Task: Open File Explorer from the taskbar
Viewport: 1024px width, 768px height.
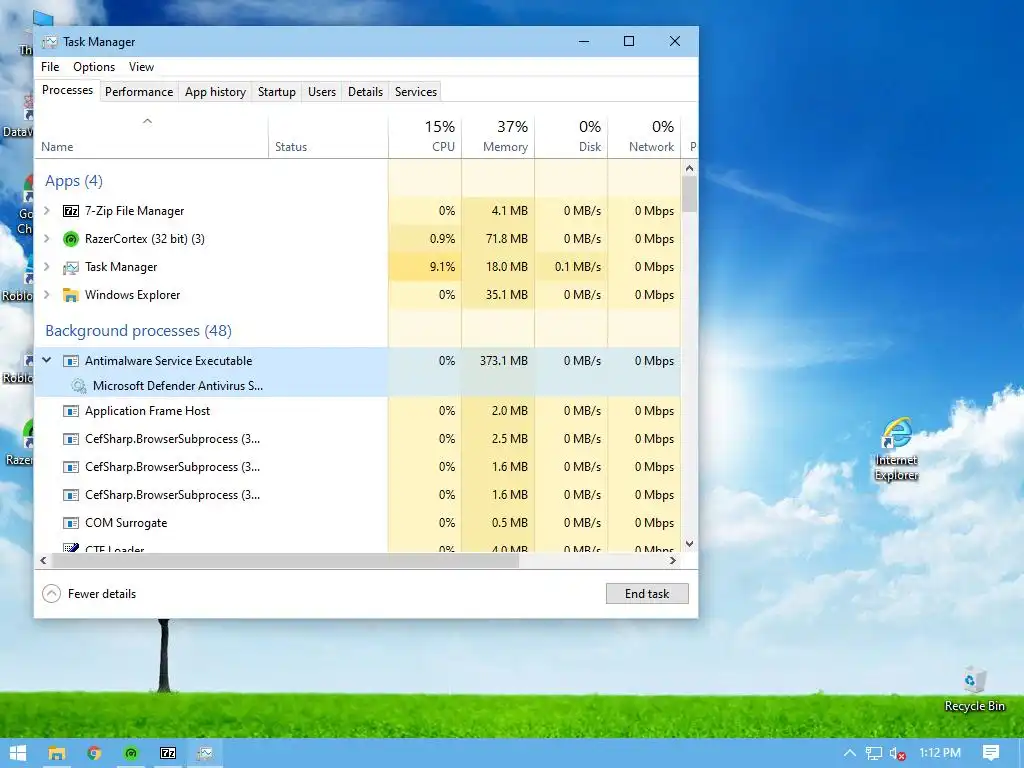Action: click(57, 753)
